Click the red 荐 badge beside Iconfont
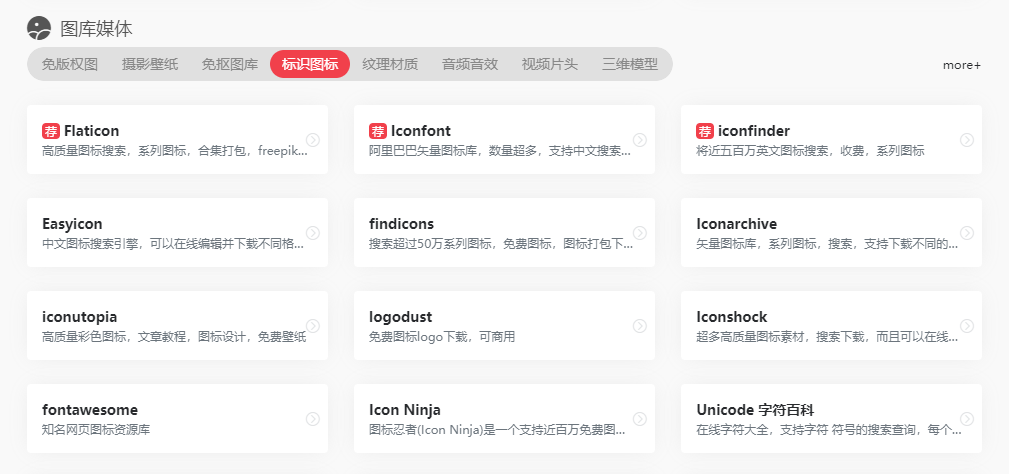The width and height of the screenshot is (1009, 474). 378,131
